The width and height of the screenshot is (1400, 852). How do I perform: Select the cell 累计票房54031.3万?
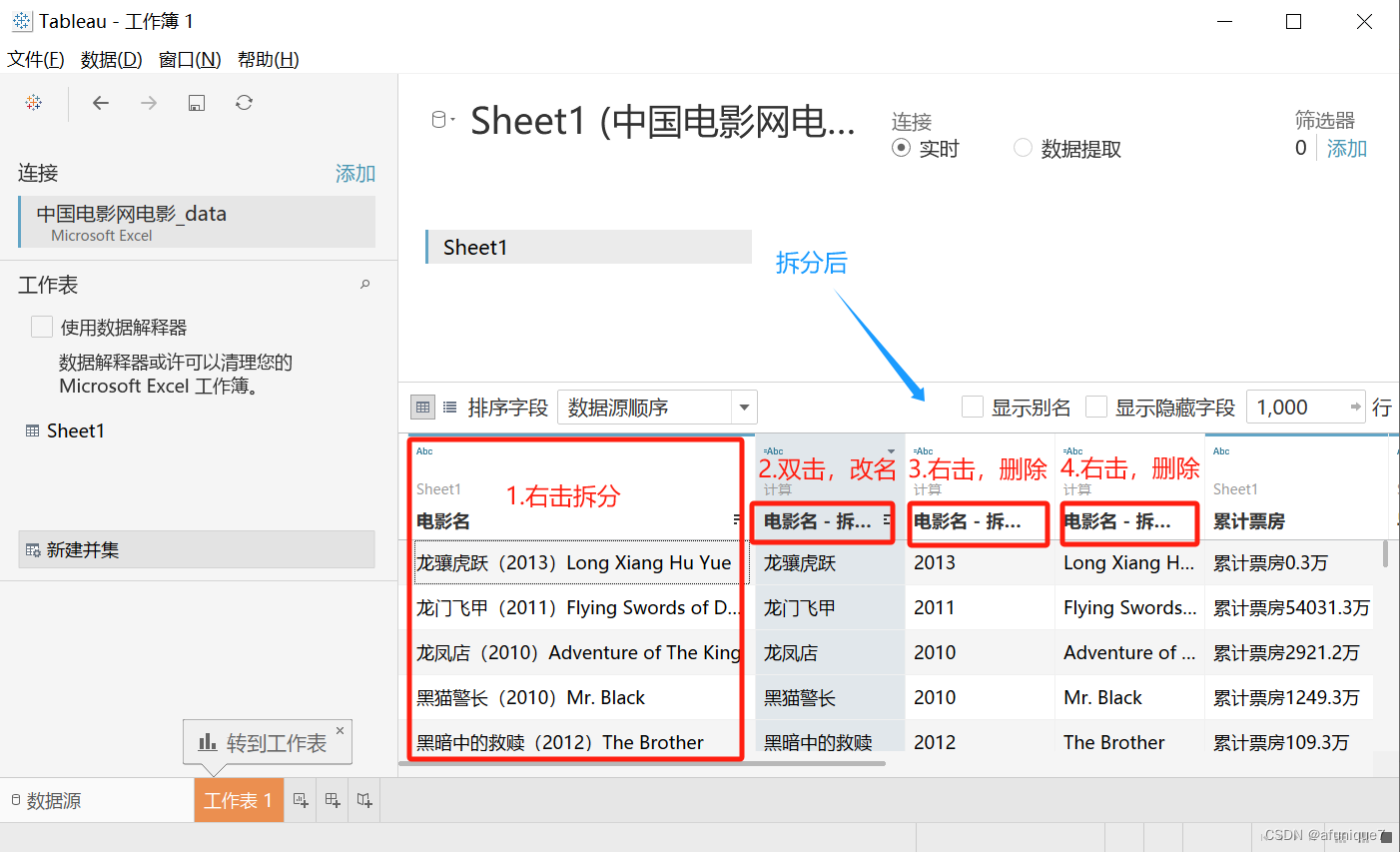(1289, 607)
